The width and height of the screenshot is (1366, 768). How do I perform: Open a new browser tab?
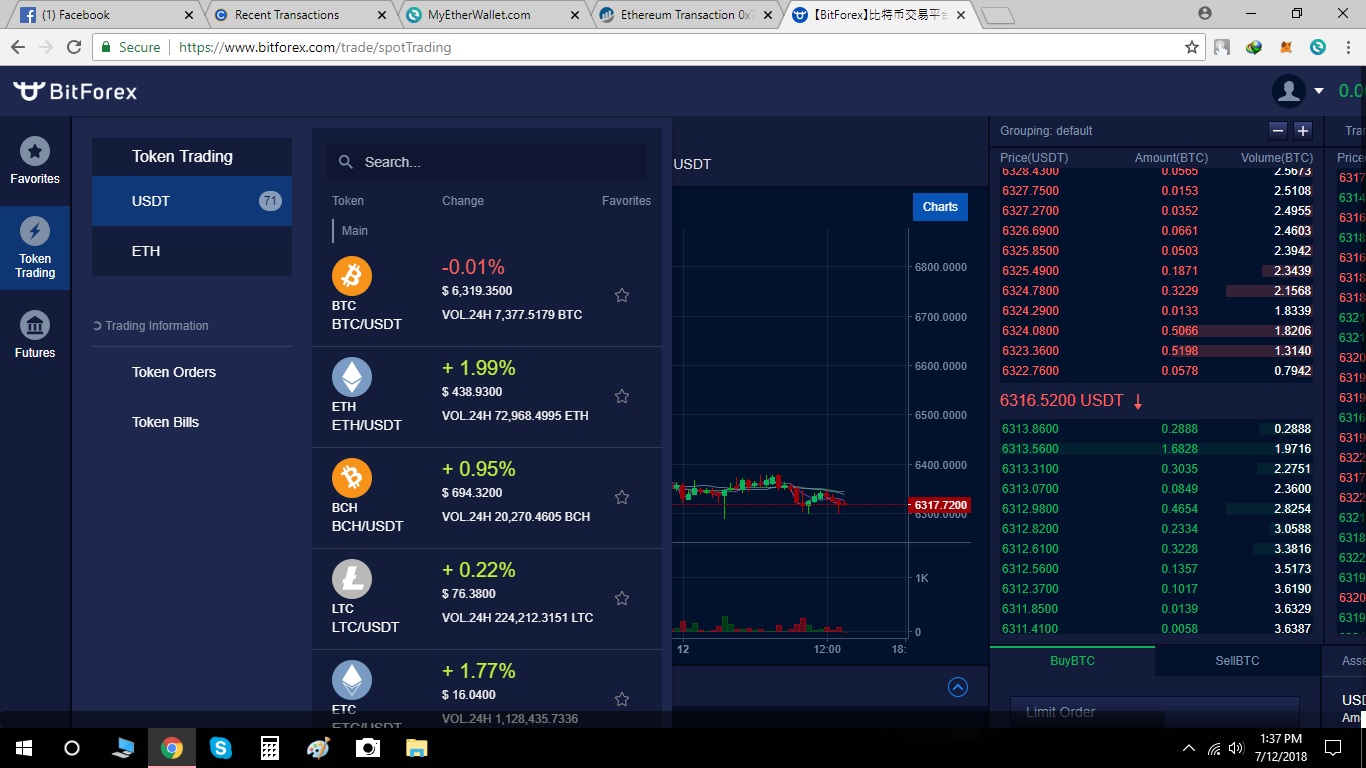click(998, 16)
